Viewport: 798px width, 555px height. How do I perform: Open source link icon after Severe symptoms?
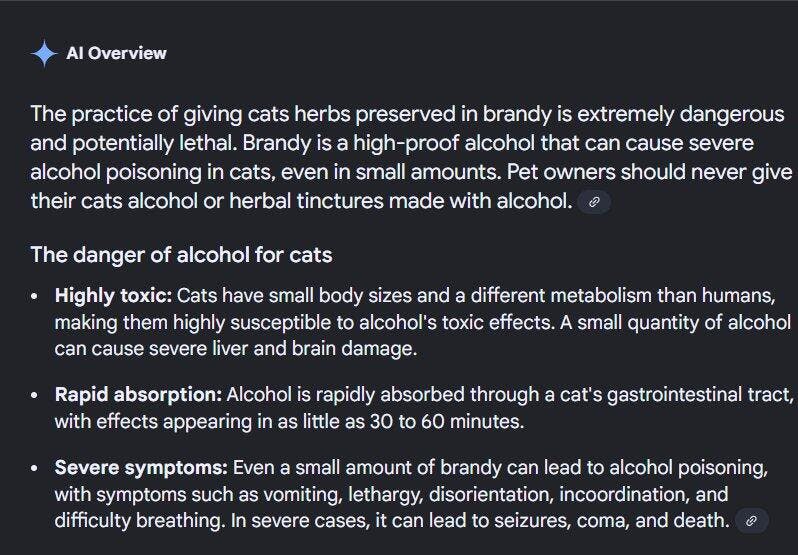tap(751, 521)
